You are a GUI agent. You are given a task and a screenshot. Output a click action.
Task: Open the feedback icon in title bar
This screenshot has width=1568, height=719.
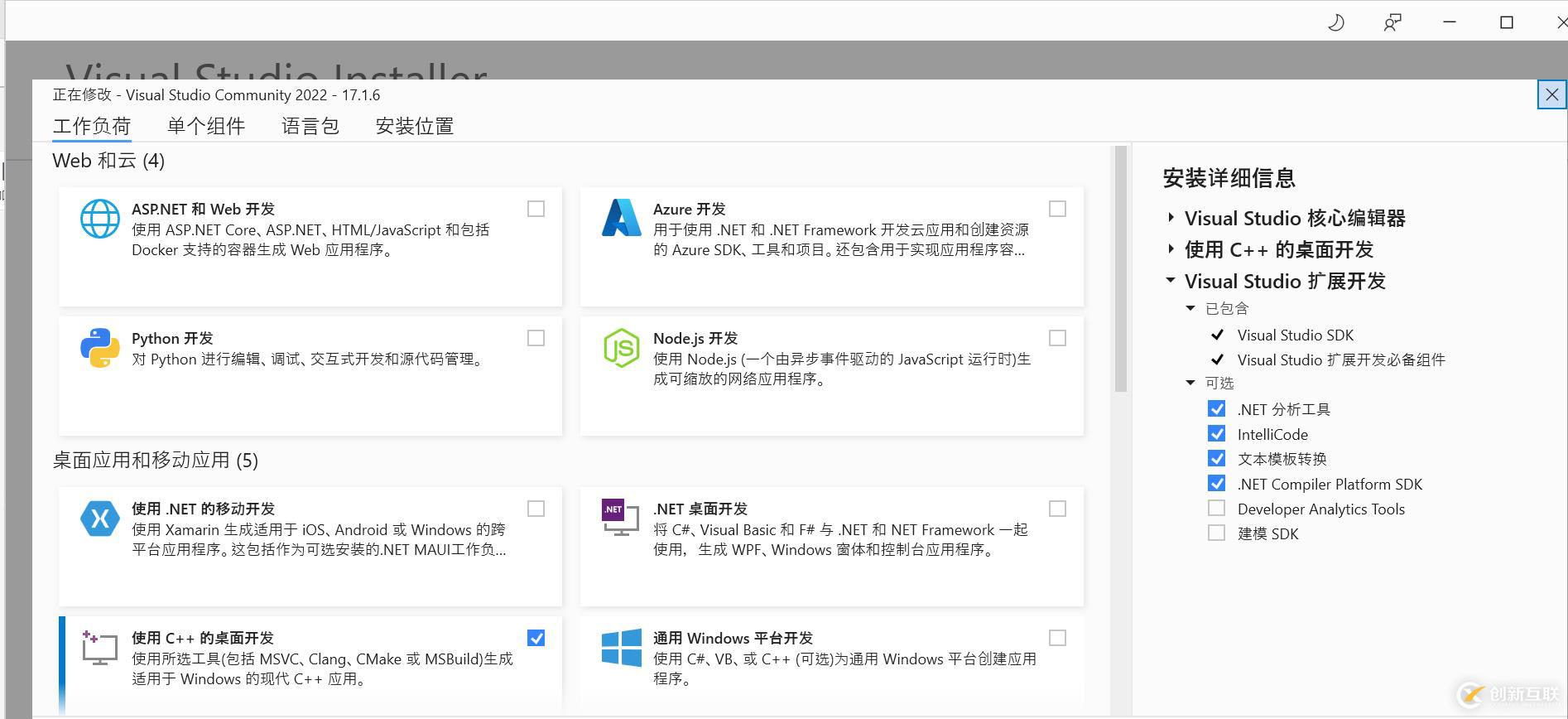[x=1392, y=22]
